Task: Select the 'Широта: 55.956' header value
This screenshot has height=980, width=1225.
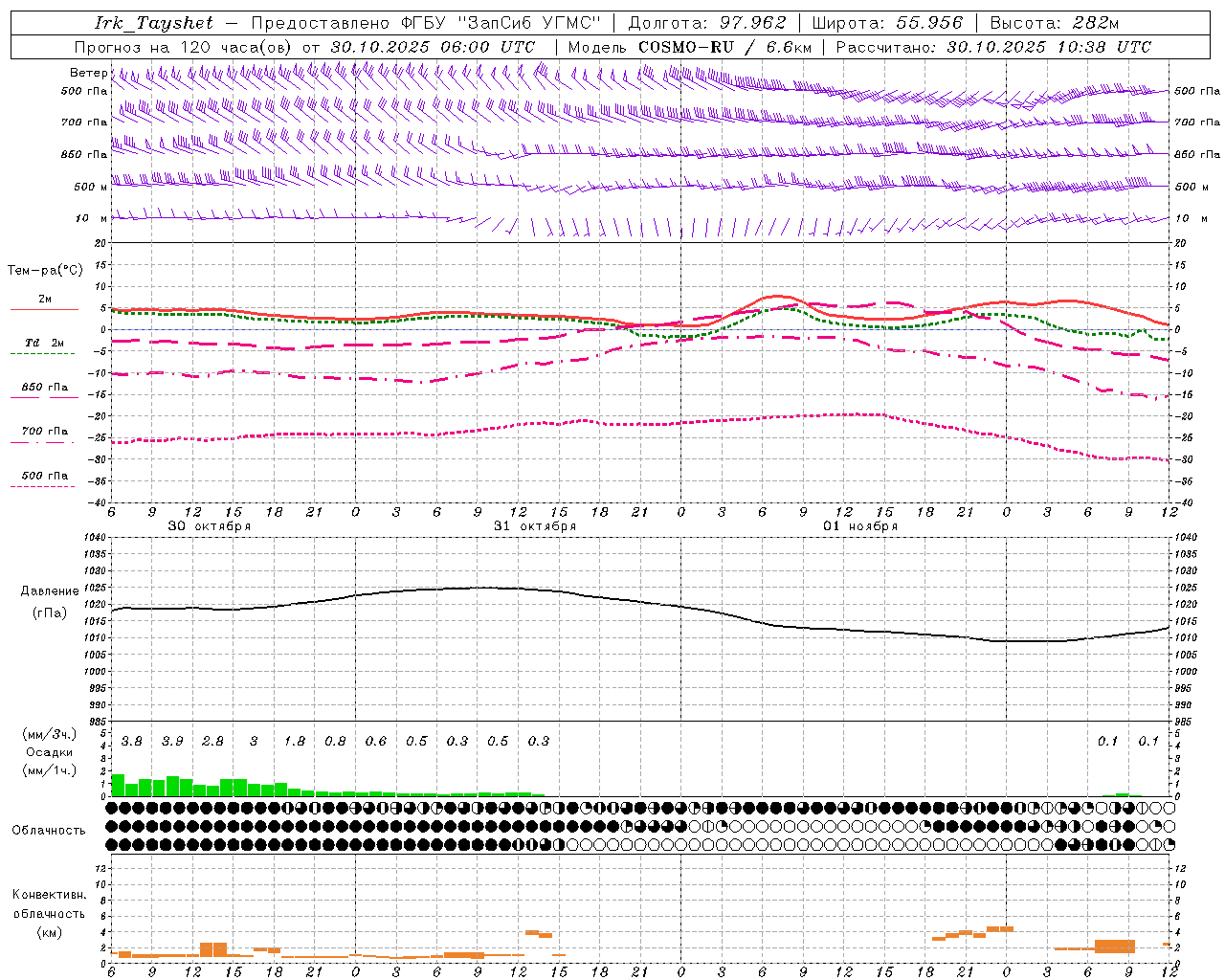Action: click(887, 23)
